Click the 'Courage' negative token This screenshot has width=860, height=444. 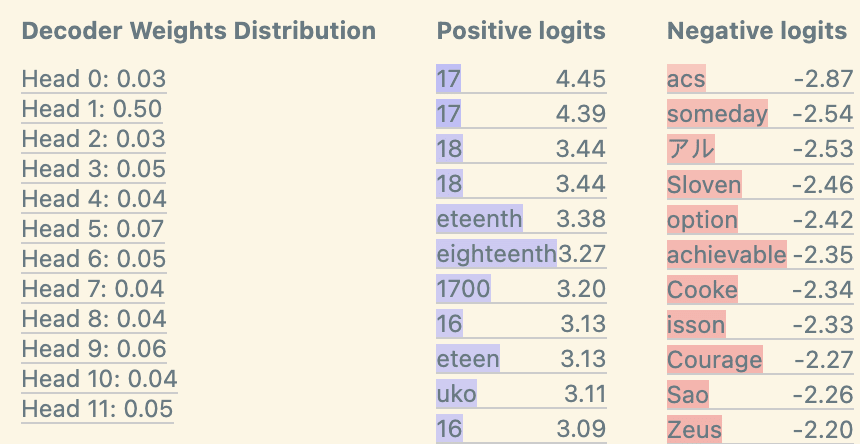pyautogui.click(x=714, y=359)
